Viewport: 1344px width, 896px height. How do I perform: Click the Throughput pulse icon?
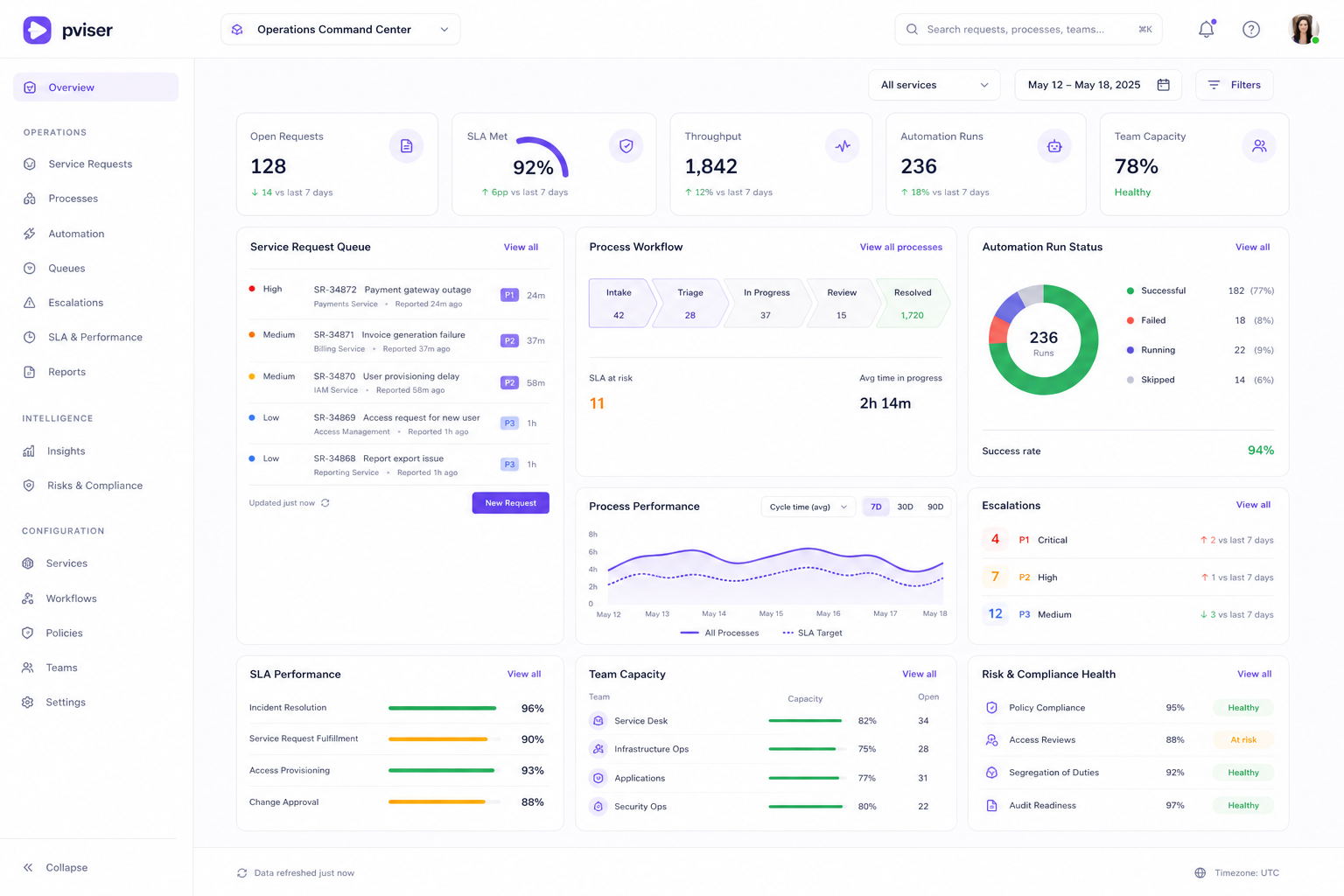pos(842,146)
